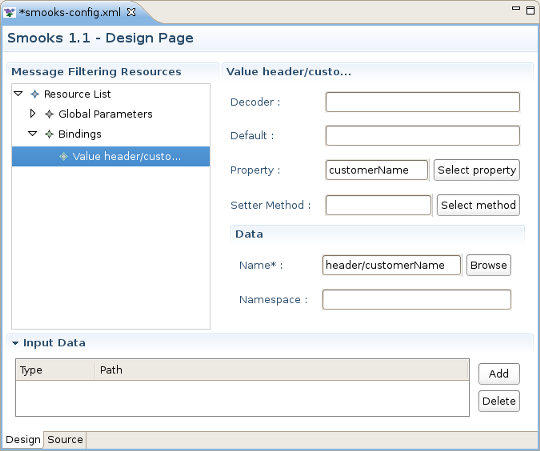Click the Add input data button
The width and height of the screenshot is (540, 451).
[x=499, y=374]
